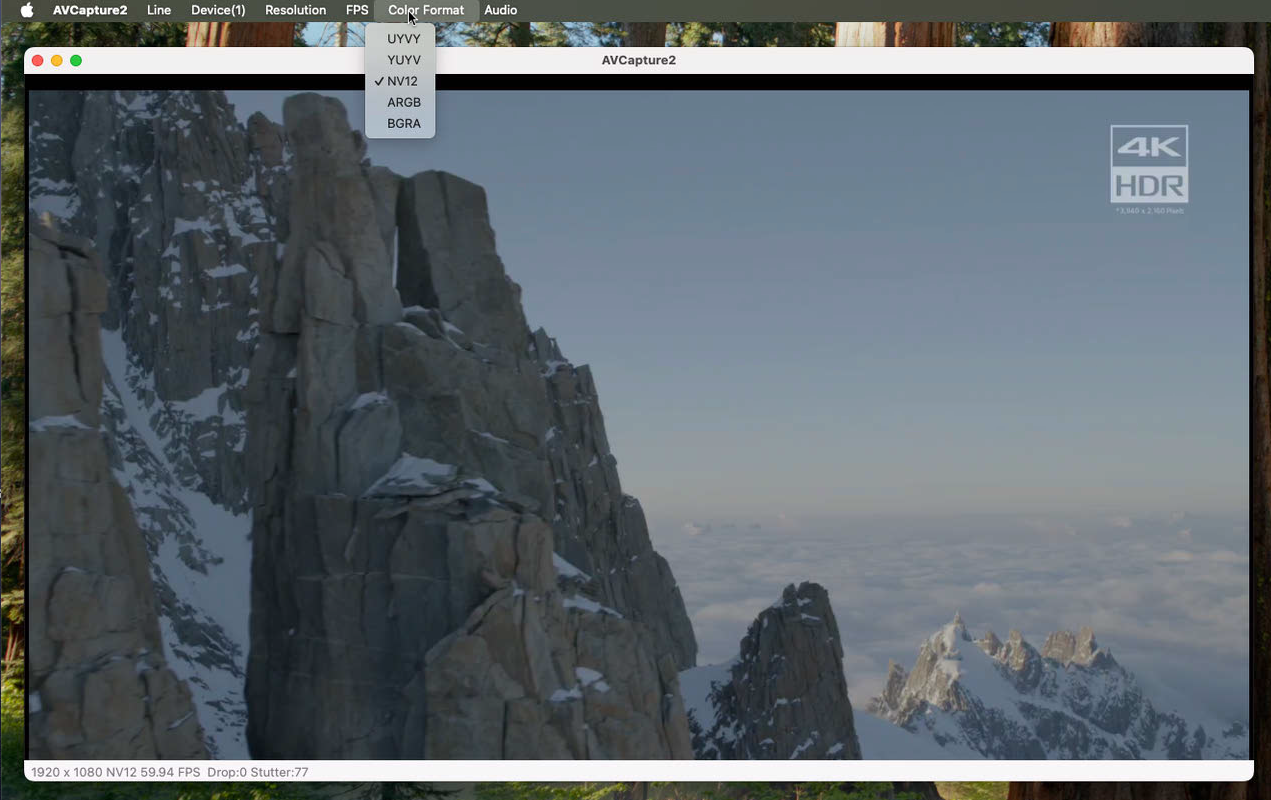
Task: Switch color format to ARGB
Action: 403,102
